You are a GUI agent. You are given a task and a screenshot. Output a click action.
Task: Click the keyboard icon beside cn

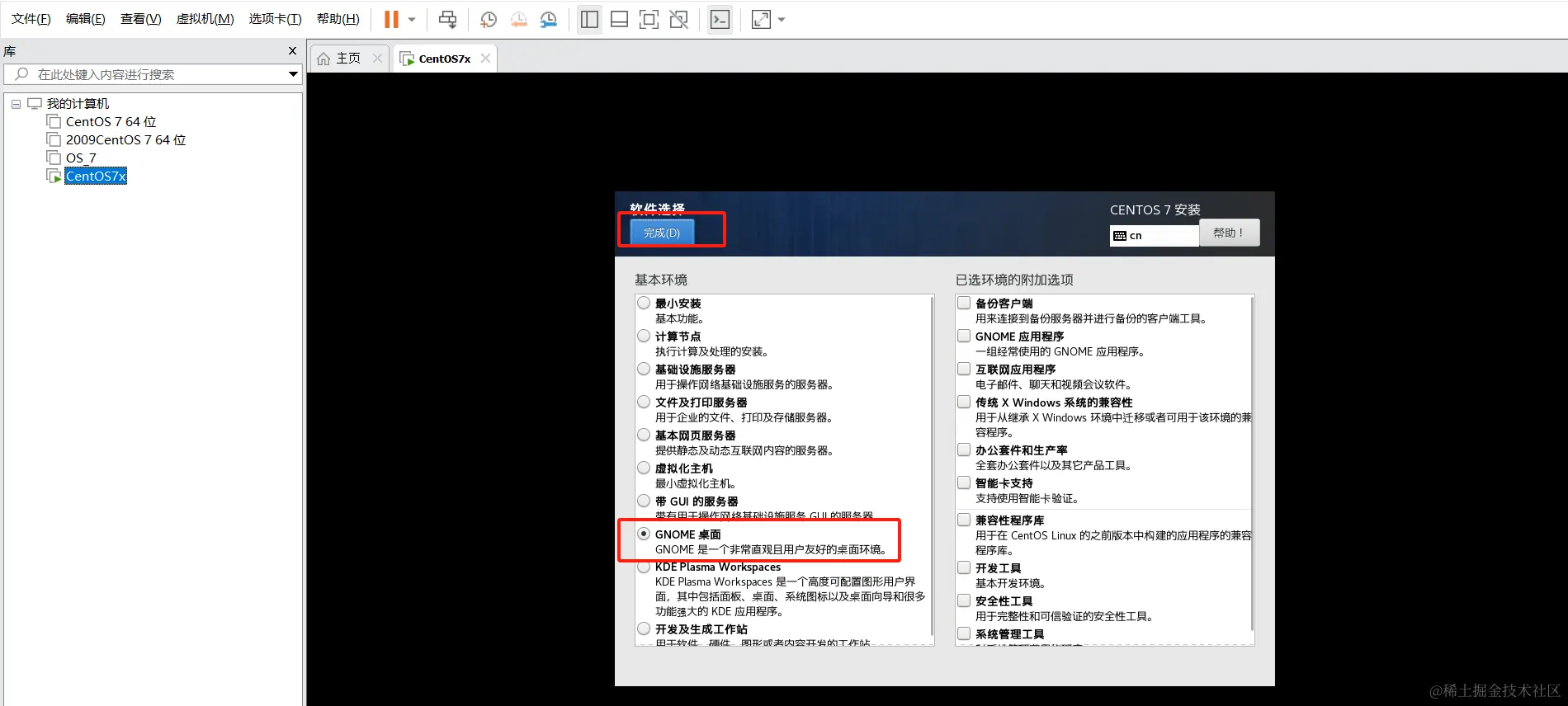tap(1120, 236)
